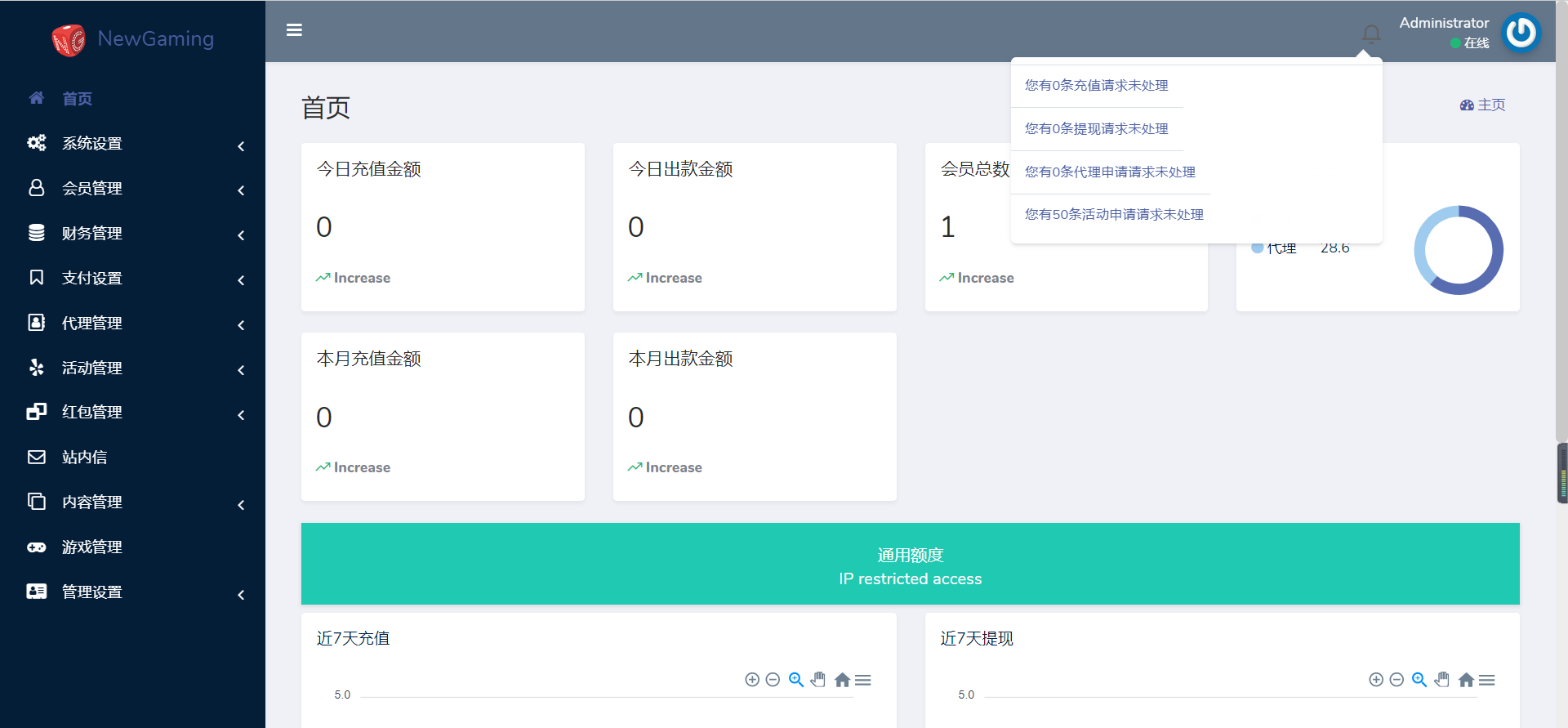Zoom out on the 近7天提现 chart
This screenshot has width=1568, height=728.
1396,680
